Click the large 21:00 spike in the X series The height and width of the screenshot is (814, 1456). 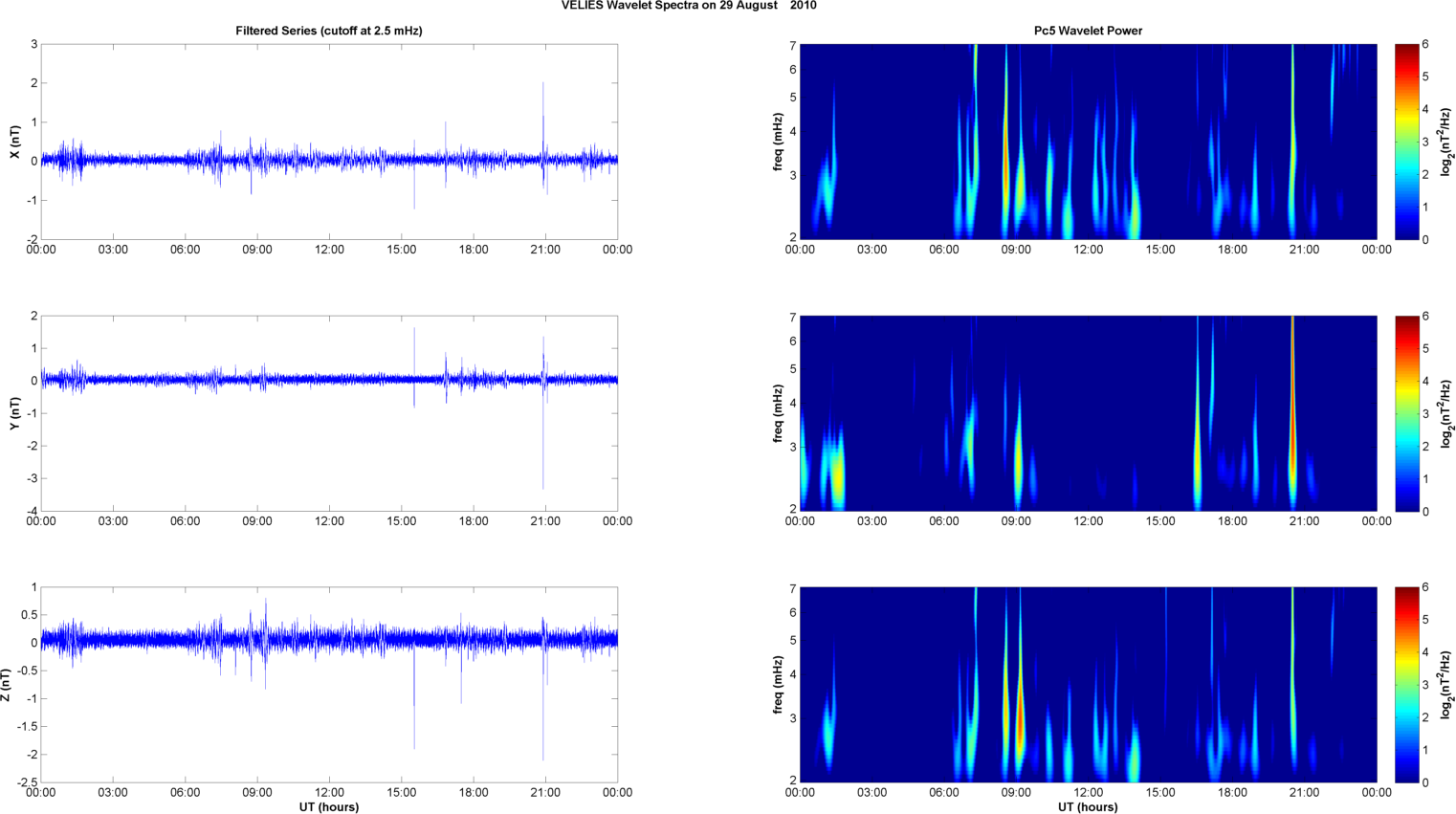pyautogui.click(x=543, y=134)
